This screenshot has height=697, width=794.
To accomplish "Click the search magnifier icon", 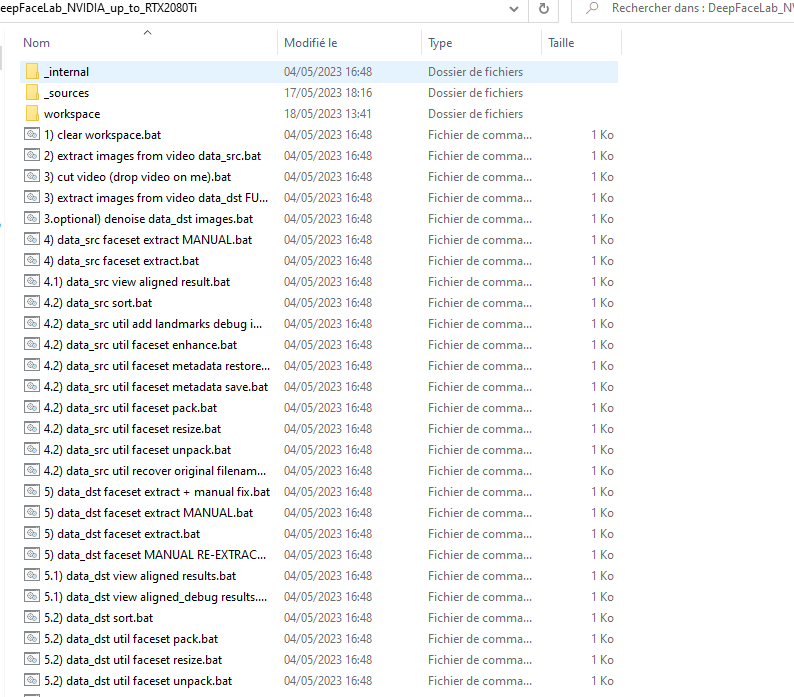I will coord(592,8).
